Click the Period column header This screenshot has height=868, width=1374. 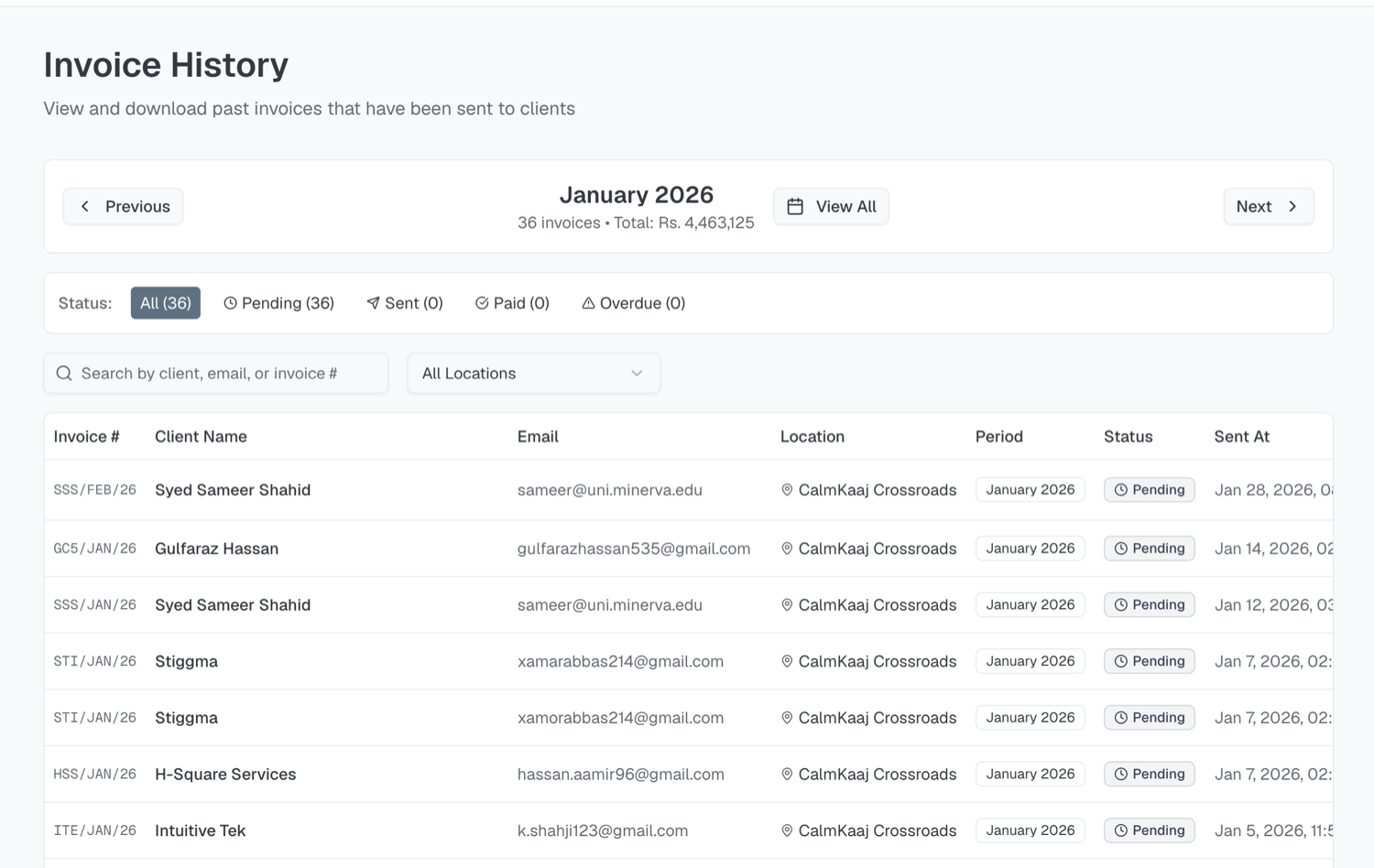[x=999, y=437]
